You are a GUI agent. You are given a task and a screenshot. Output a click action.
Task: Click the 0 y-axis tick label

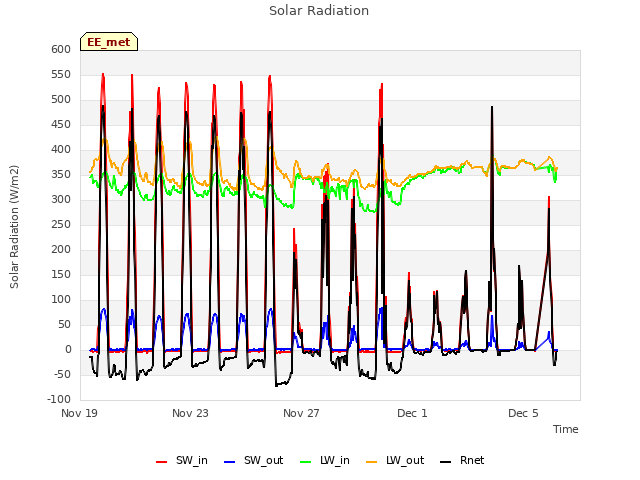[68, 349]
